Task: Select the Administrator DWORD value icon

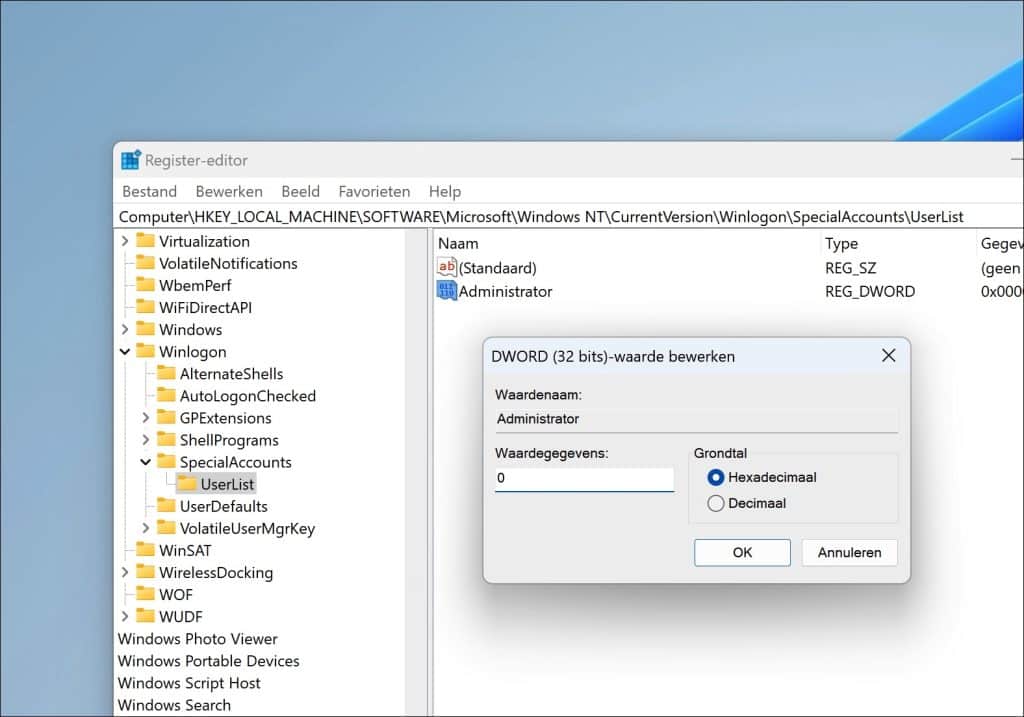Action: pyautogui.click(x=447, y=291)
